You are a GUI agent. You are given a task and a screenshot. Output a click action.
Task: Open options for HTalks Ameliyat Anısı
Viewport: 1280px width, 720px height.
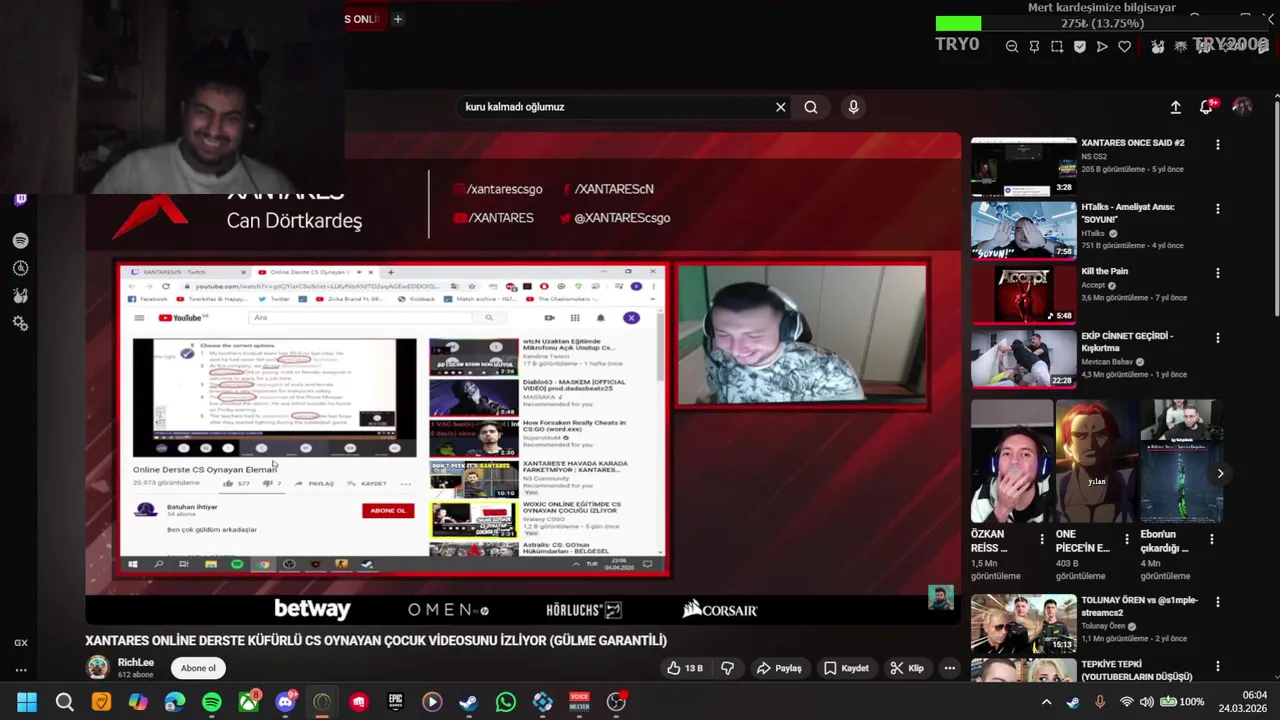[1217, 209]
